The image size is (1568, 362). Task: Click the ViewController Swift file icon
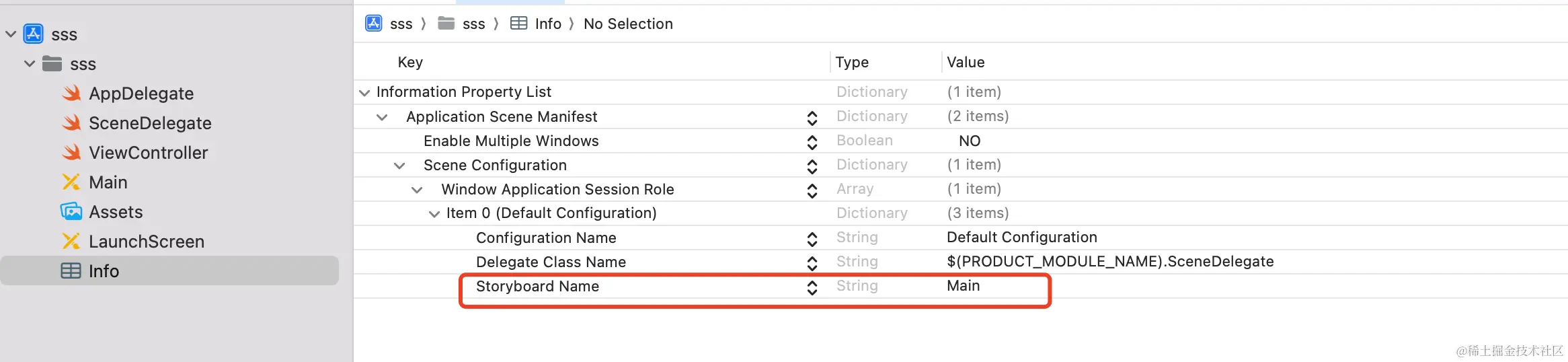click(71, 153)
